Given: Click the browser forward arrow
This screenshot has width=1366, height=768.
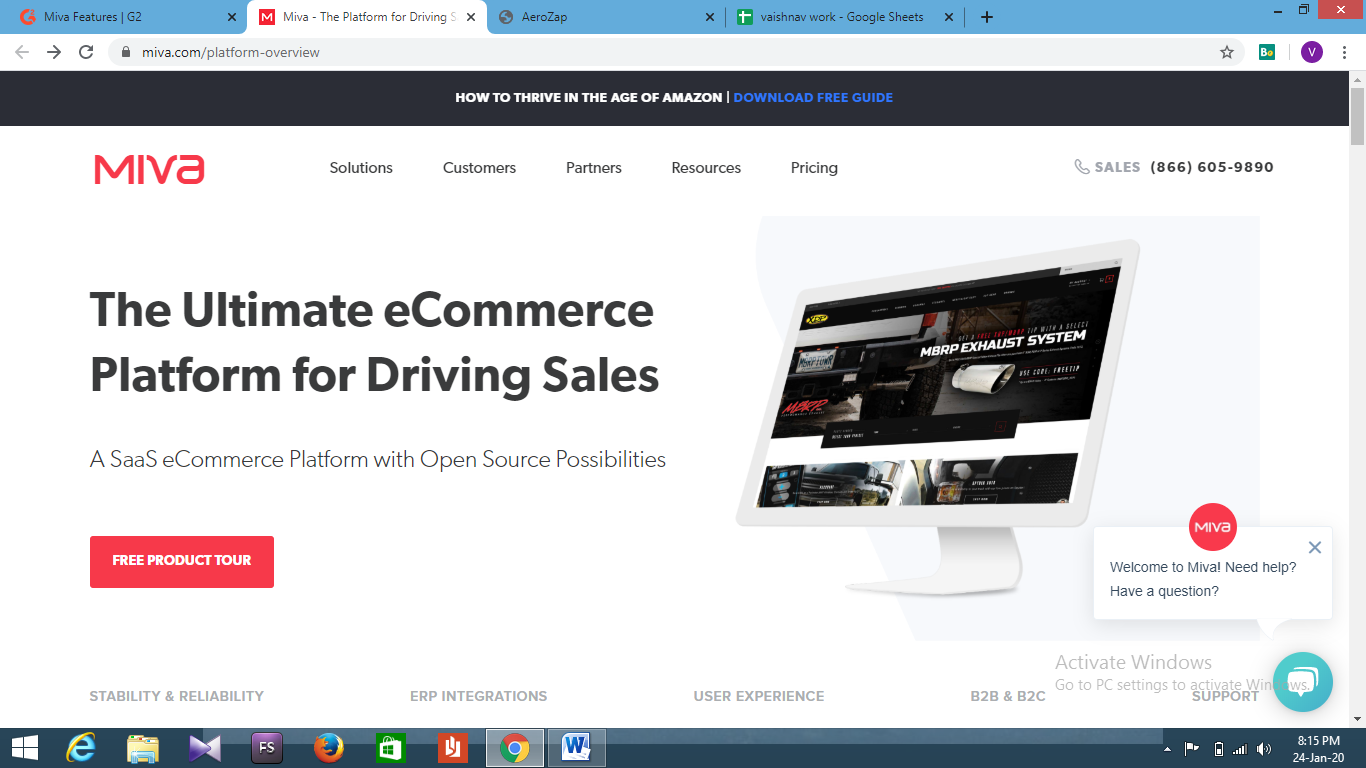Looking at the screenshot, I should [54, 52].
